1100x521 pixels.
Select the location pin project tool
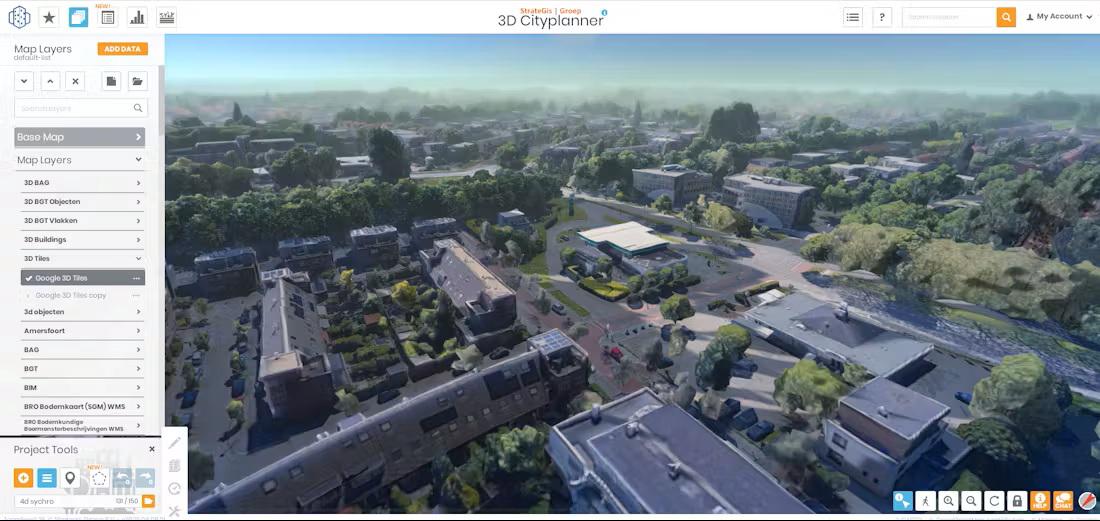pyautogui.click(x=70, y=479)
